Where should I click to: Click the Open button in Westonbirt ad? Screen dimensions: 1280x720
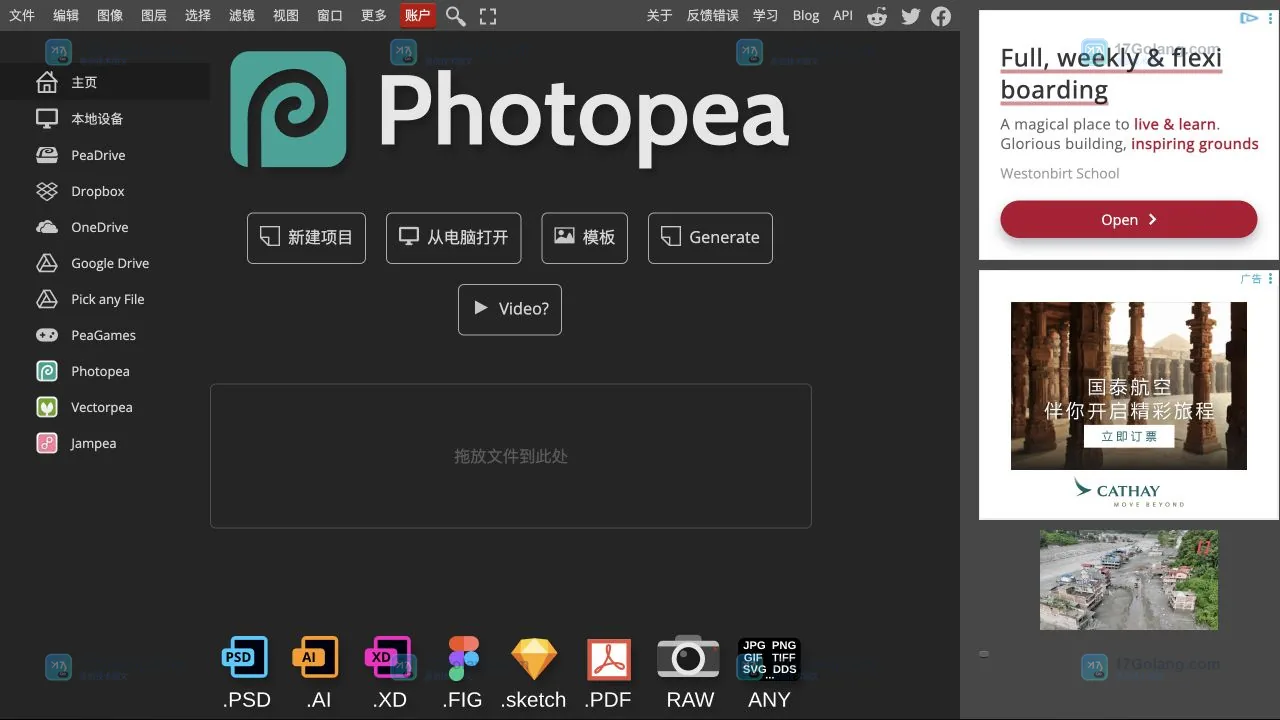pyautogui.click(x=1128, y=220)
